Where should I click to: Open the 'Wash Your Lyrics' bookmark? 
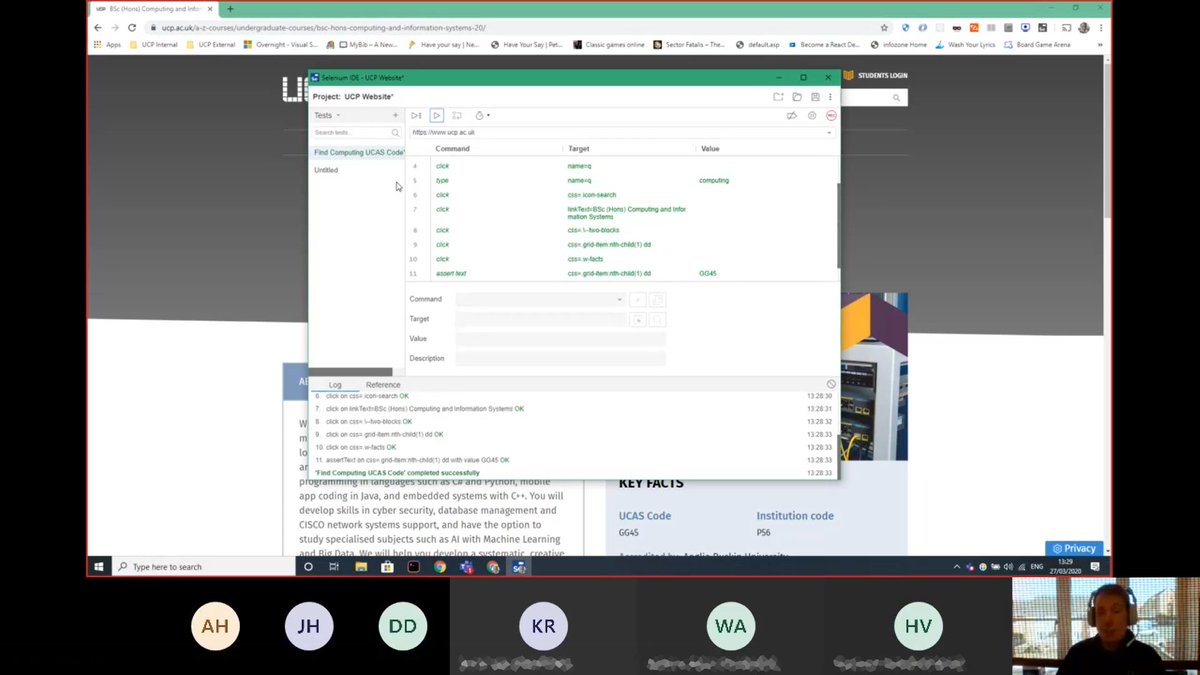click(966, 44)
